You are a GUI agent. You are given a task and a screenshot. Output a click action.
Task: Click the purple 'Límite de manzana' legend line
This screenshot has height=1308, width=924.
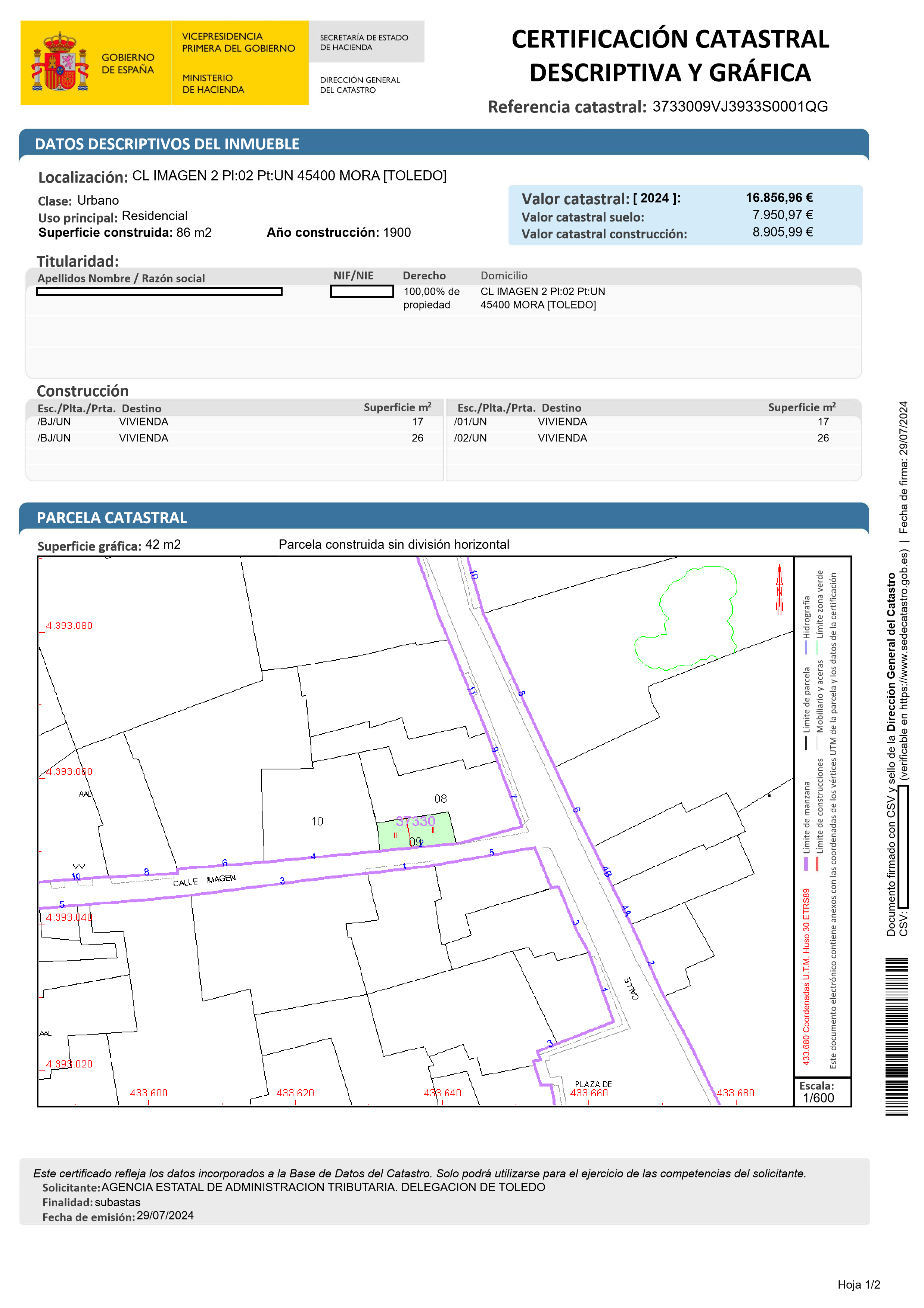[806, 864]
